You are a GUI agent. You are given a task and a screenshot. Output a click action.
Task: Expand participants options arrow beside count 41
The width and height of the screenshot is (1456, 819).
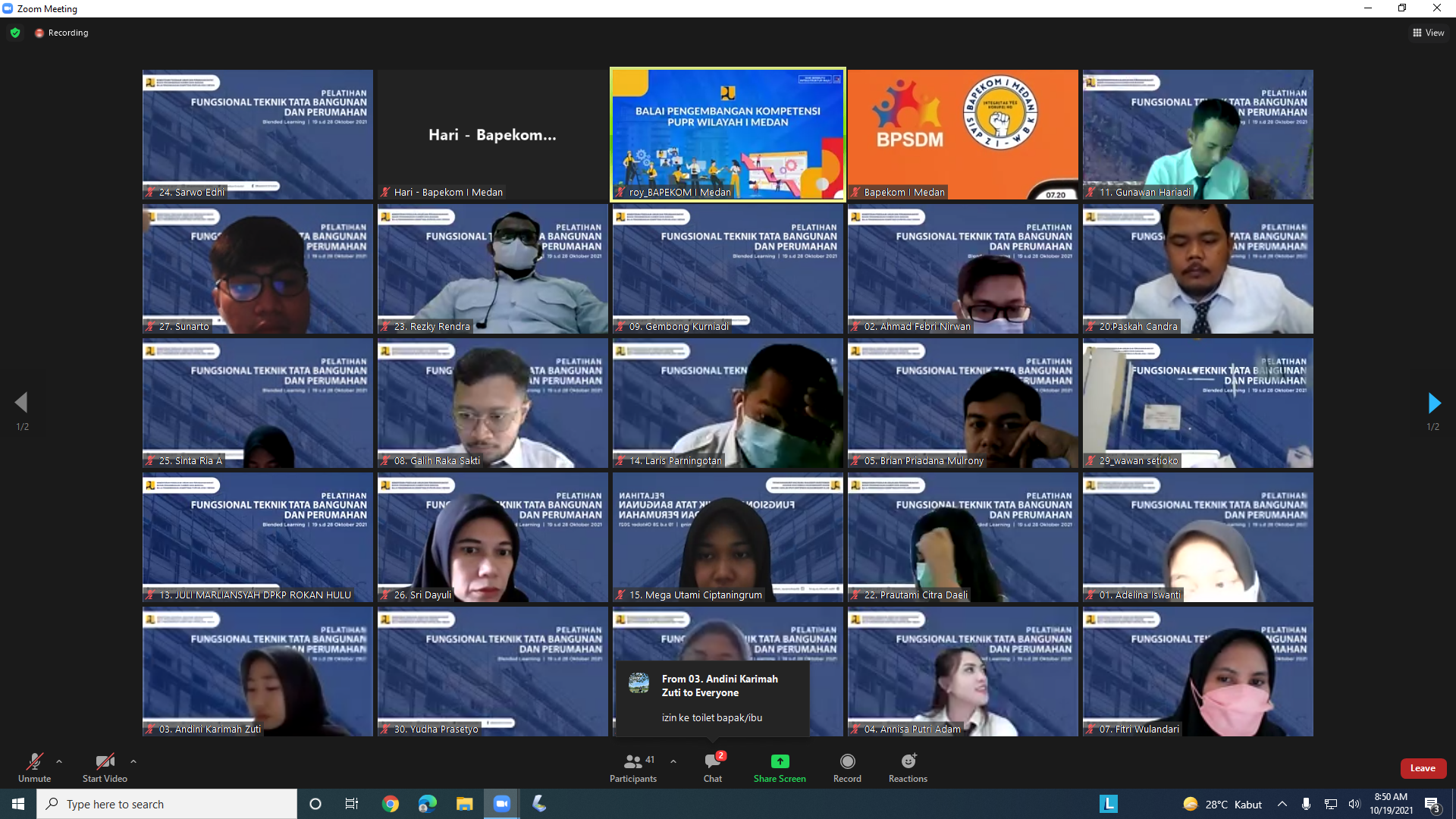click(673, 761)
